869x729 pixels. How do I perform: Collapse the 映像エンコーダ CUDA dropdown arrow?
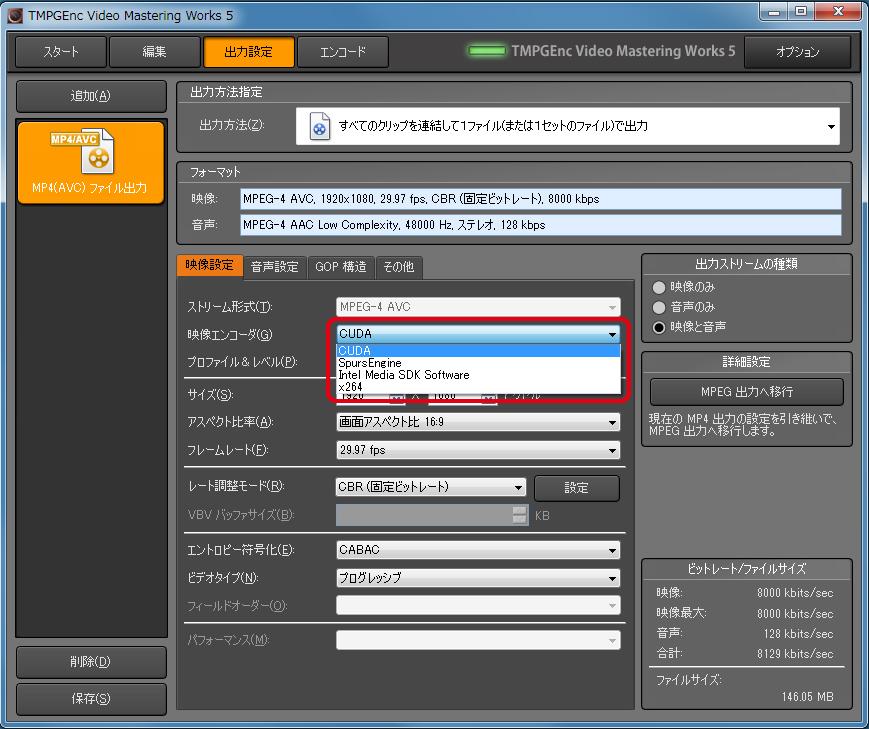tap(612, 334)
